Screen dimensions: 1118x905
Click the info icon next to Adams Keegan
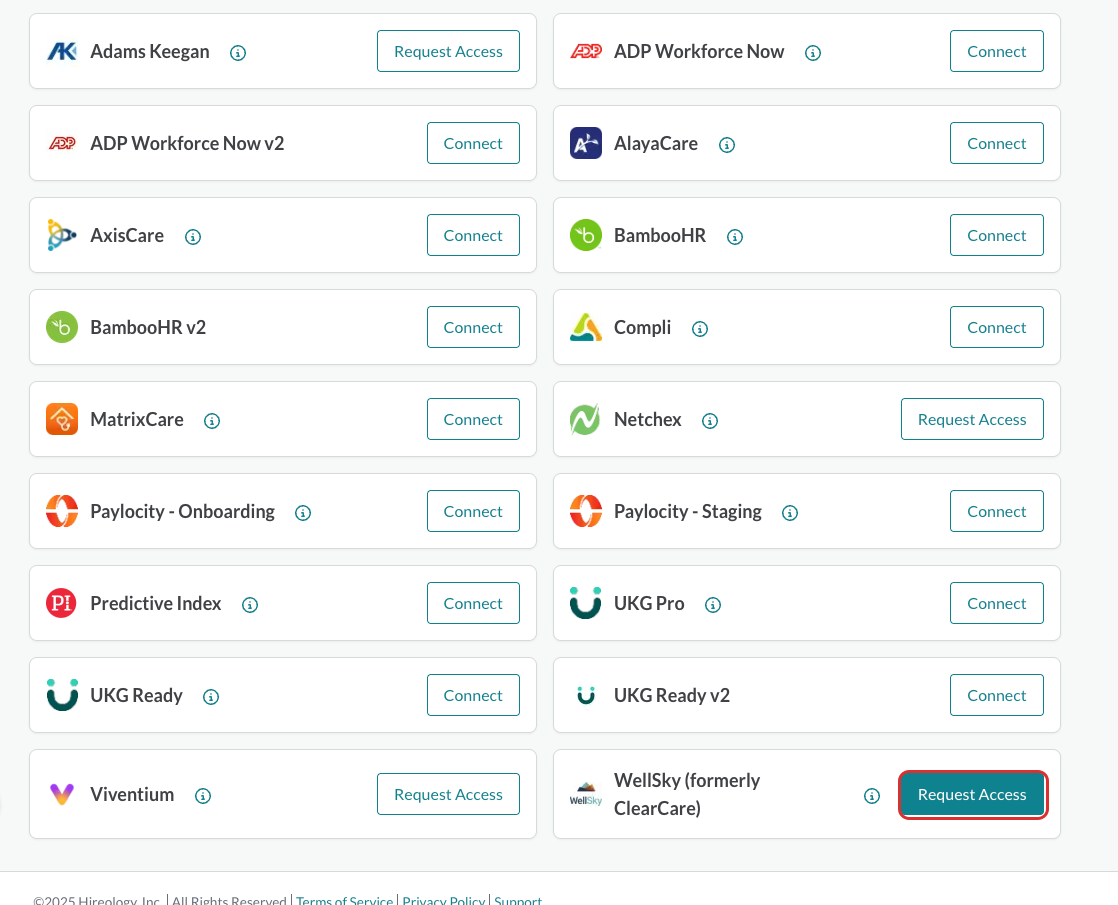238,53
